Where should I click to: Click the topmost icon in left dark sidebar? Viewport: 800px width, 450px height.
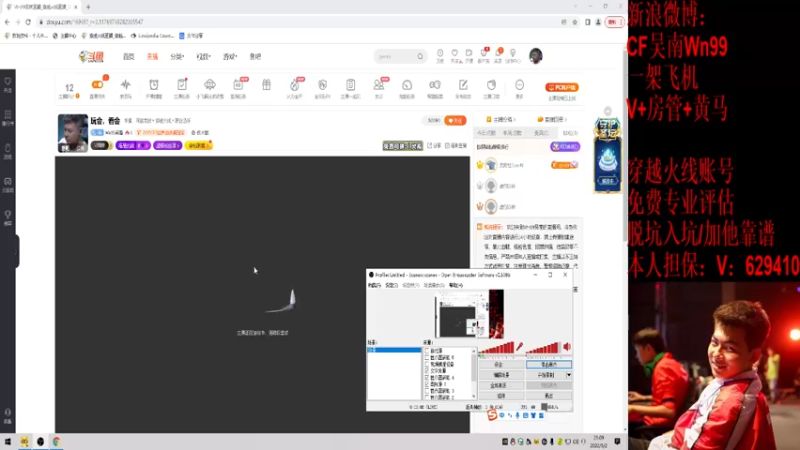pos(8,81)
